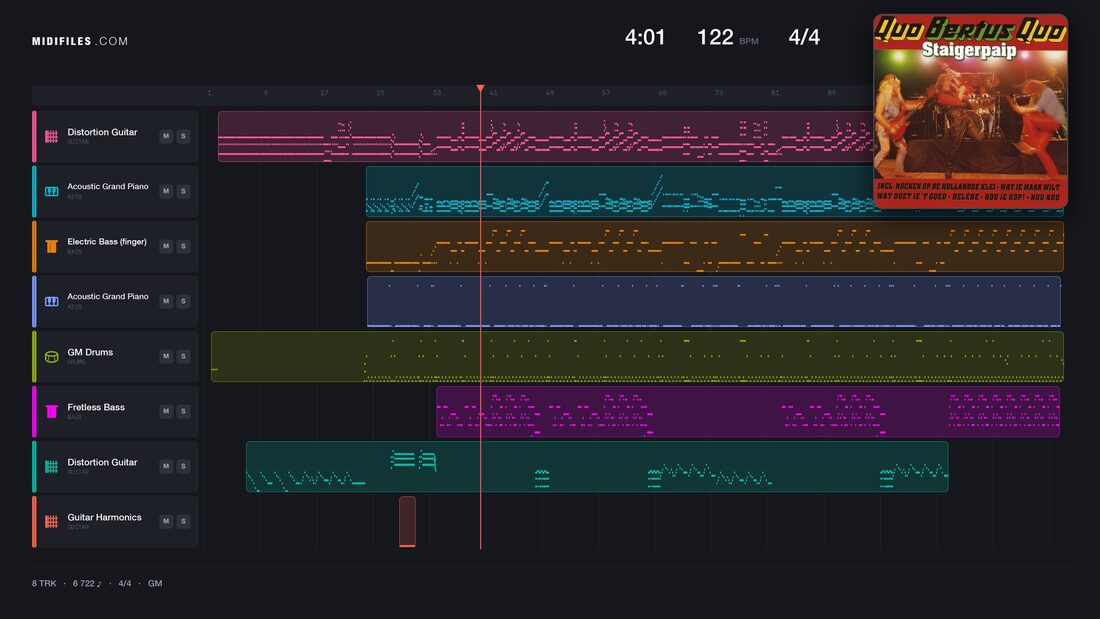This screenshot has width=1100, height=619.
Task: Select the olive GM Drums clip
Action: click(x=637, y=357)
